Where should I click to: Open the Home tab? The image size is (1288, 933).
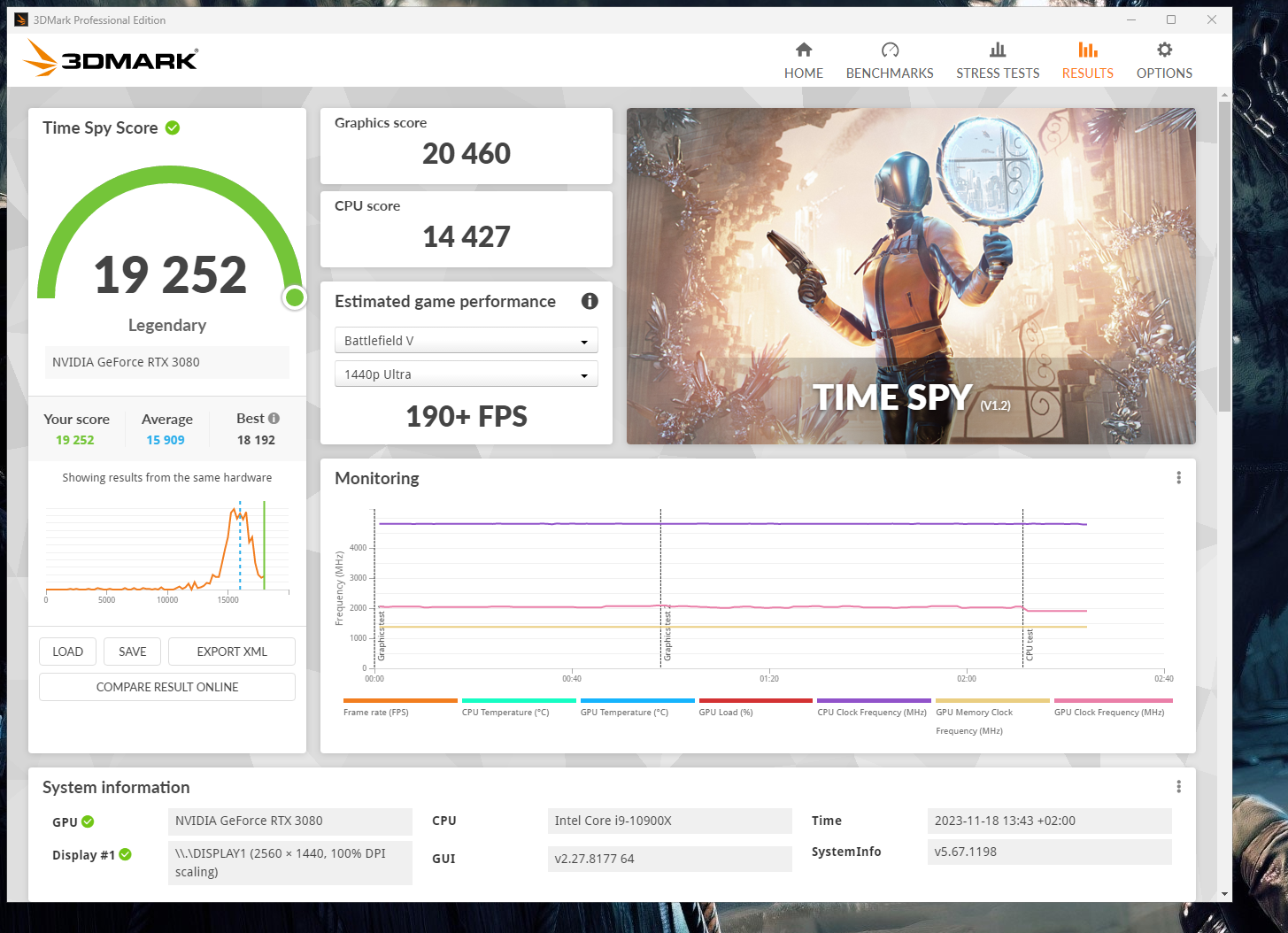click(803, 61)
